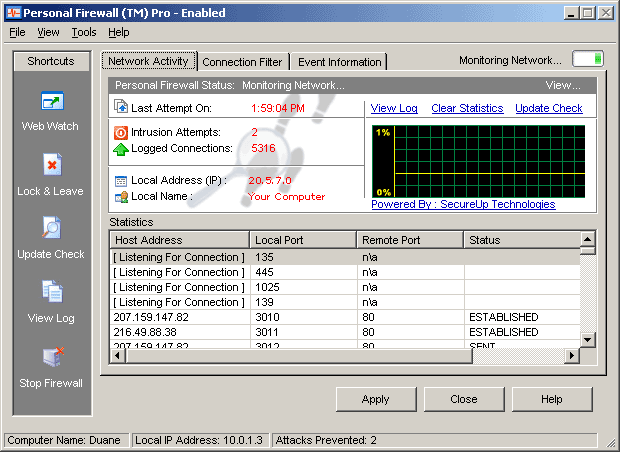Sort by Local Port column header
This screenshot has height=452, width=620.
click(303, 240)
